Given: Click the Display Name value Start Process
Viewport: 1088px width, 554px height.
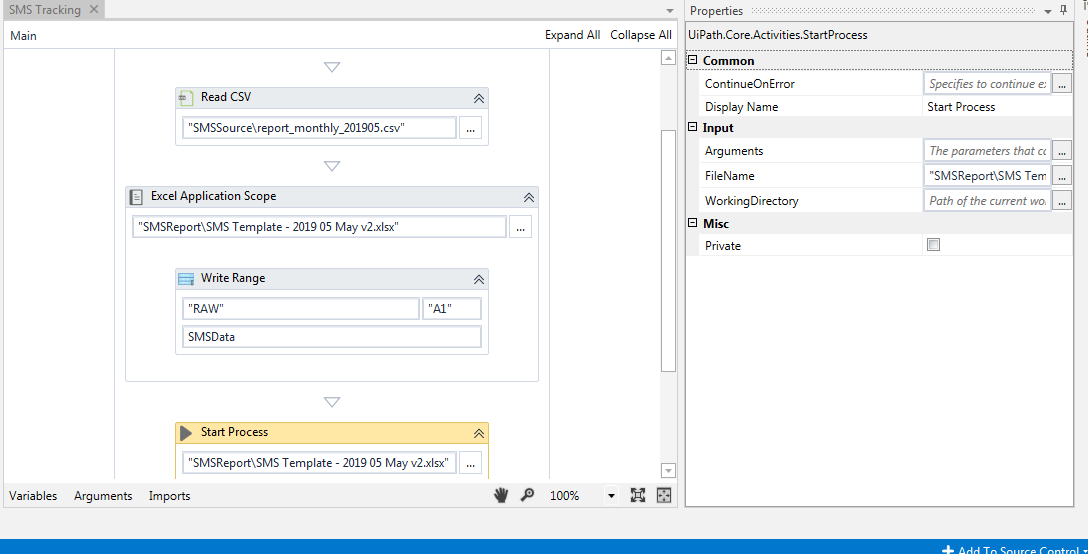Looking at the screenshot, I should (961, 107).
